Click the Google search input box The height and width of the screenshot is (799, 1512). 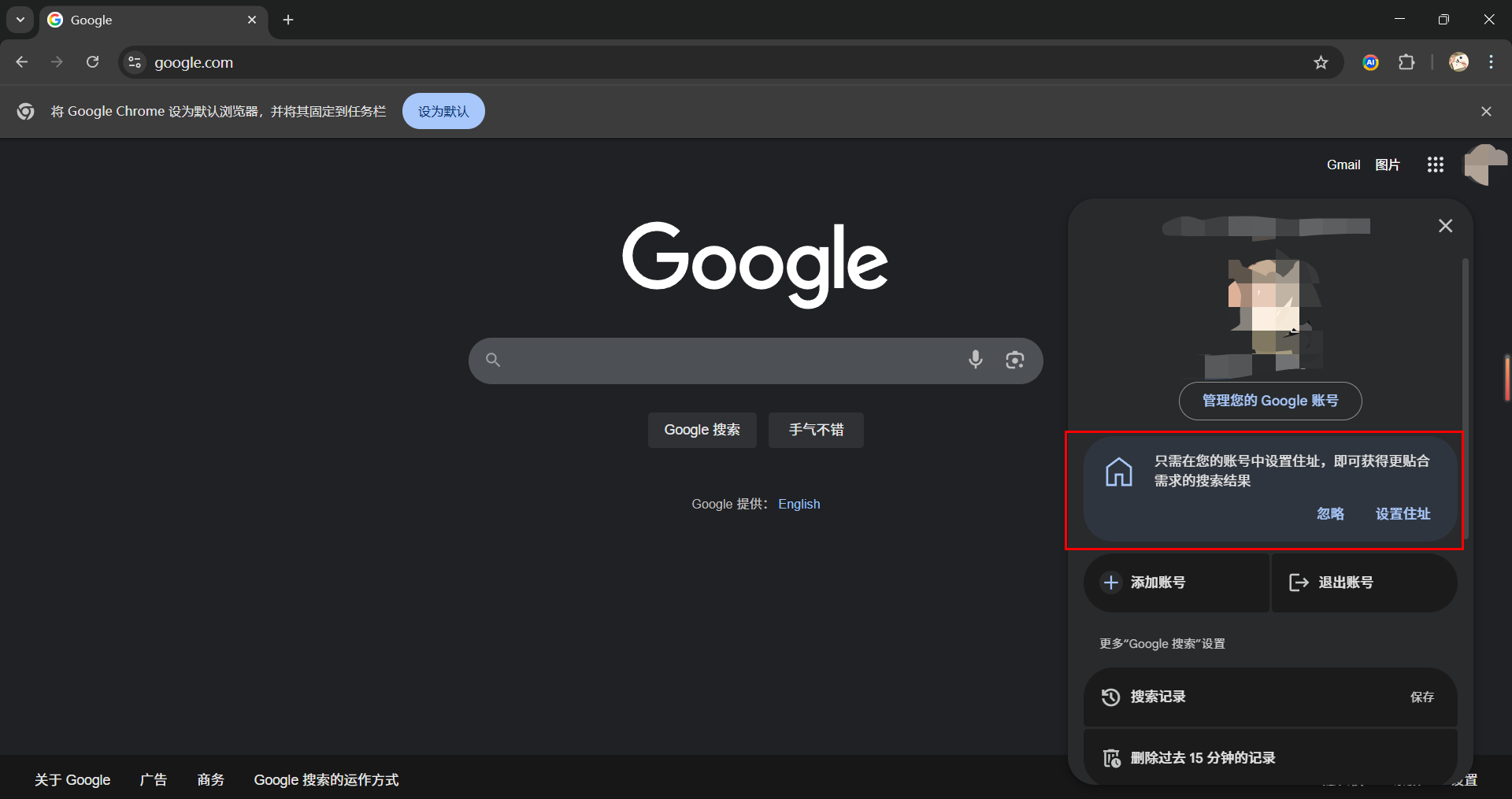click(756, 361)
